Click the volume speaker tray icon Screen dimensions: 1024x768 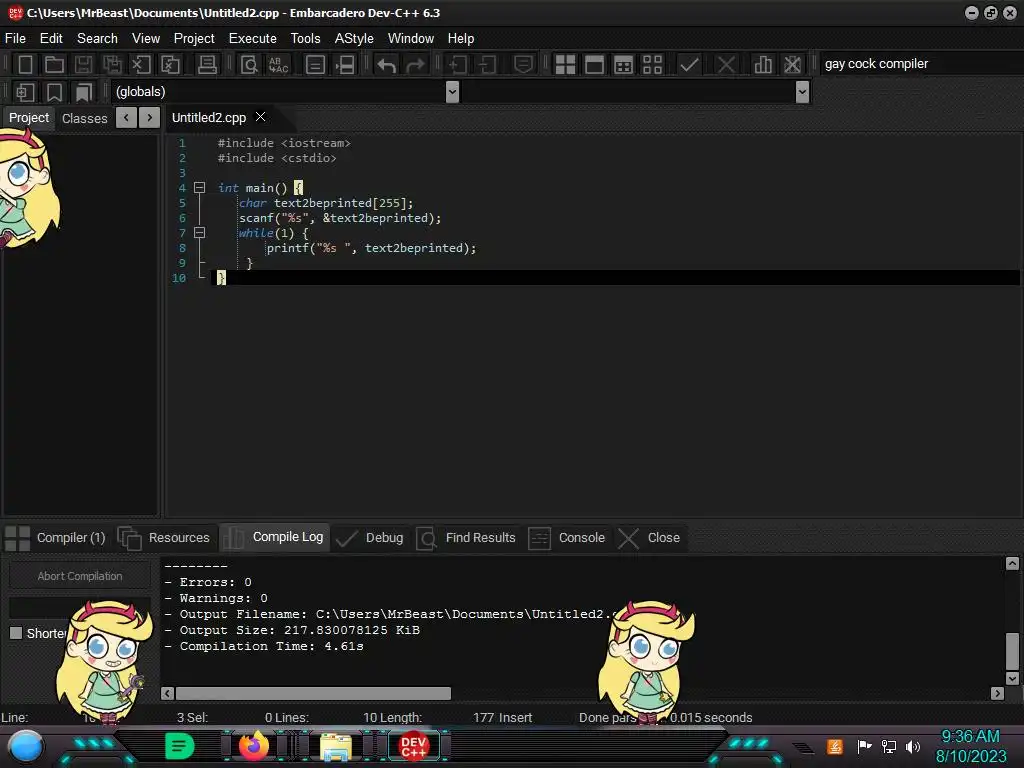click(x=913, y=746)
